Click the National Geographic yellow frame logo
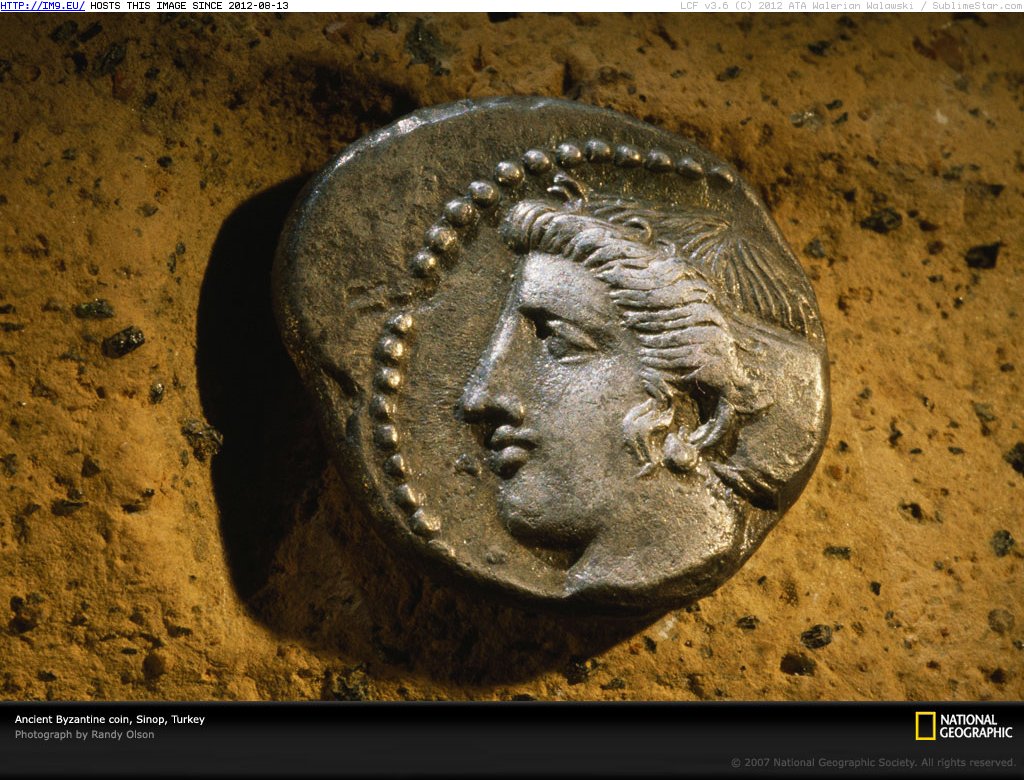1024x780 pixels. 925,726
